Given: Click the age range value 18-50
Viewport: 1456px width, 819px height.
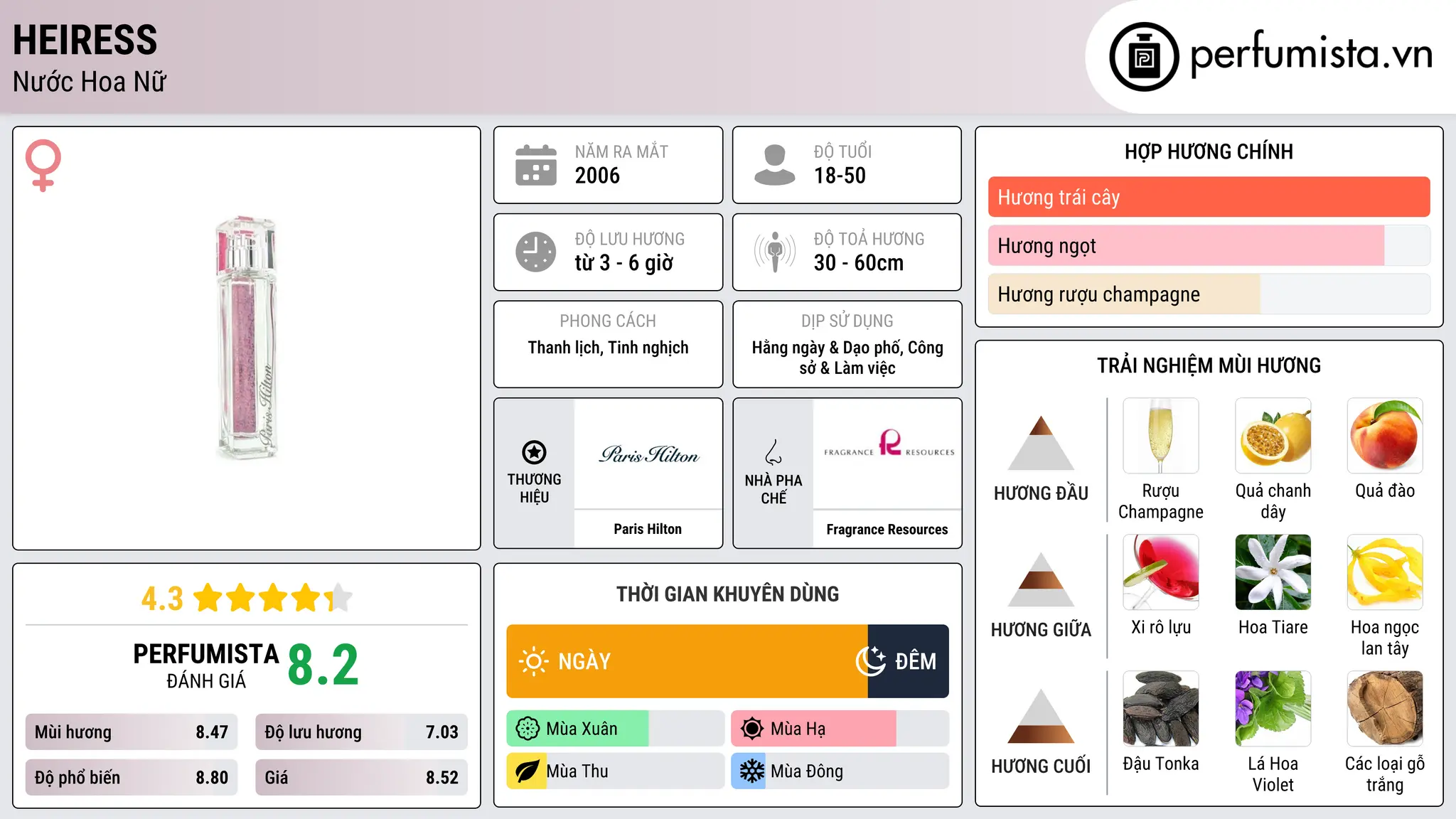Looking at the screenshot, I should (x=840, y=176).
